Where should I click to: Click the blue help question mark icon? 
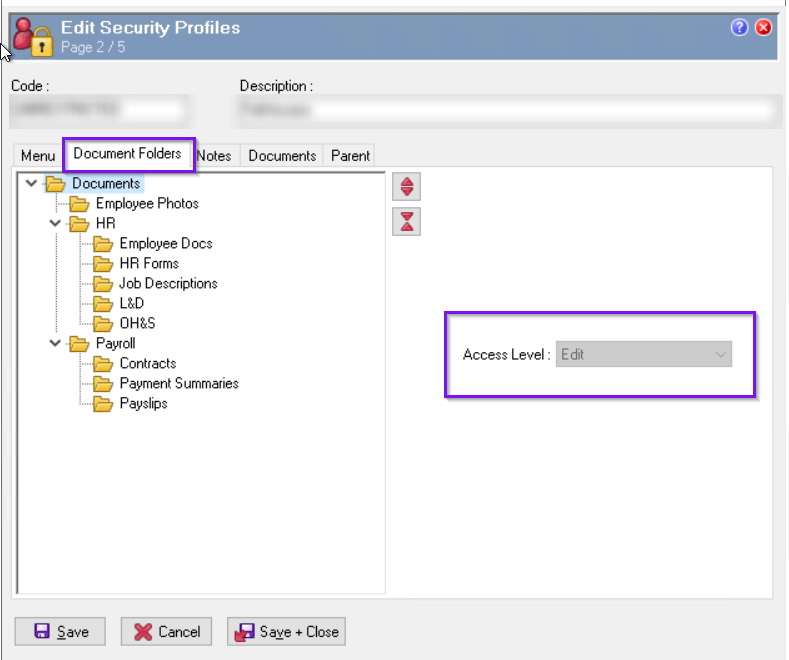pos(739,27)
